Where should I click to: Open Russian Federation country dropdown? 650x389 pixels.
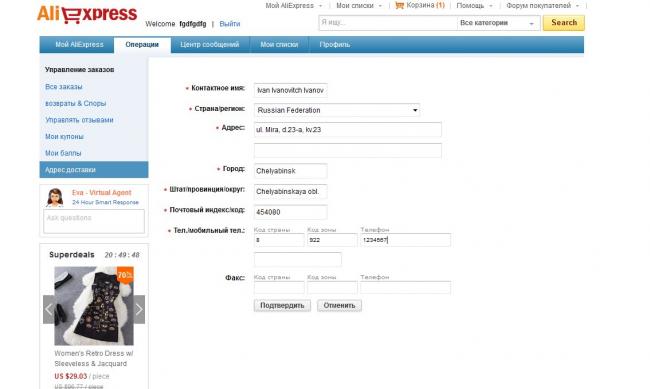(x=337, y=110)
